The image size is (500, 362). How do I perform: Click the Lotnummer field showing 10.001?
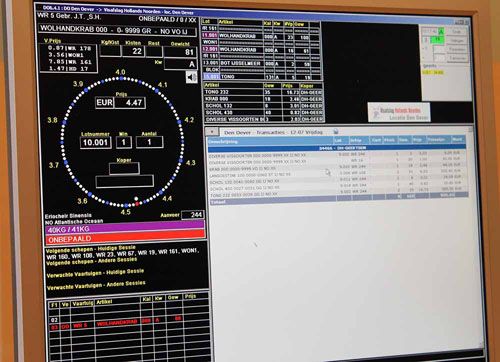95,143
